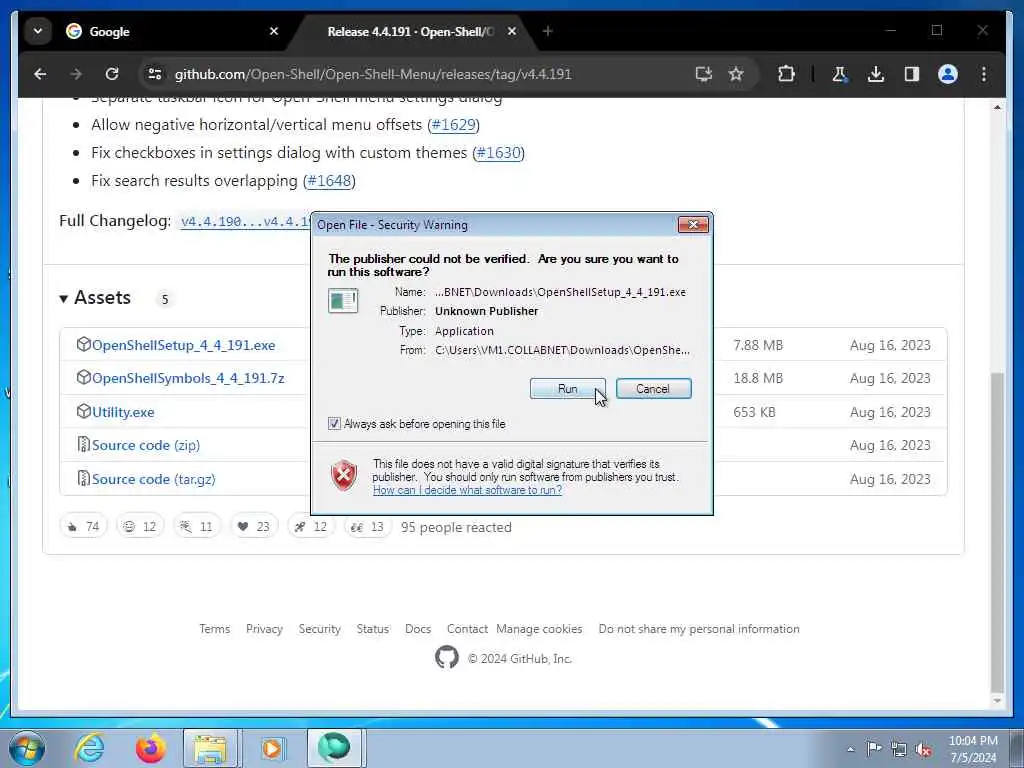Open the Status footer link
Image resolution: width=1024 pixels, height=768 pixels.
373,629
